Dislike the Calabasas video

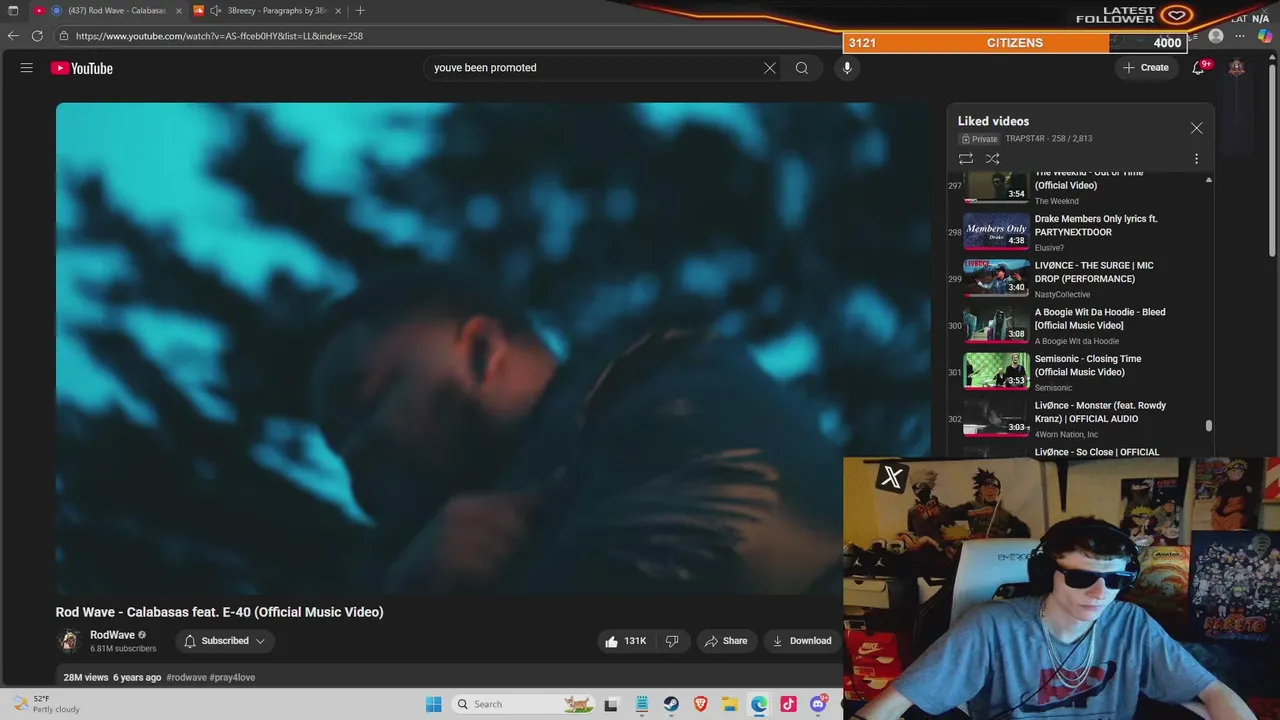(672, 641)
